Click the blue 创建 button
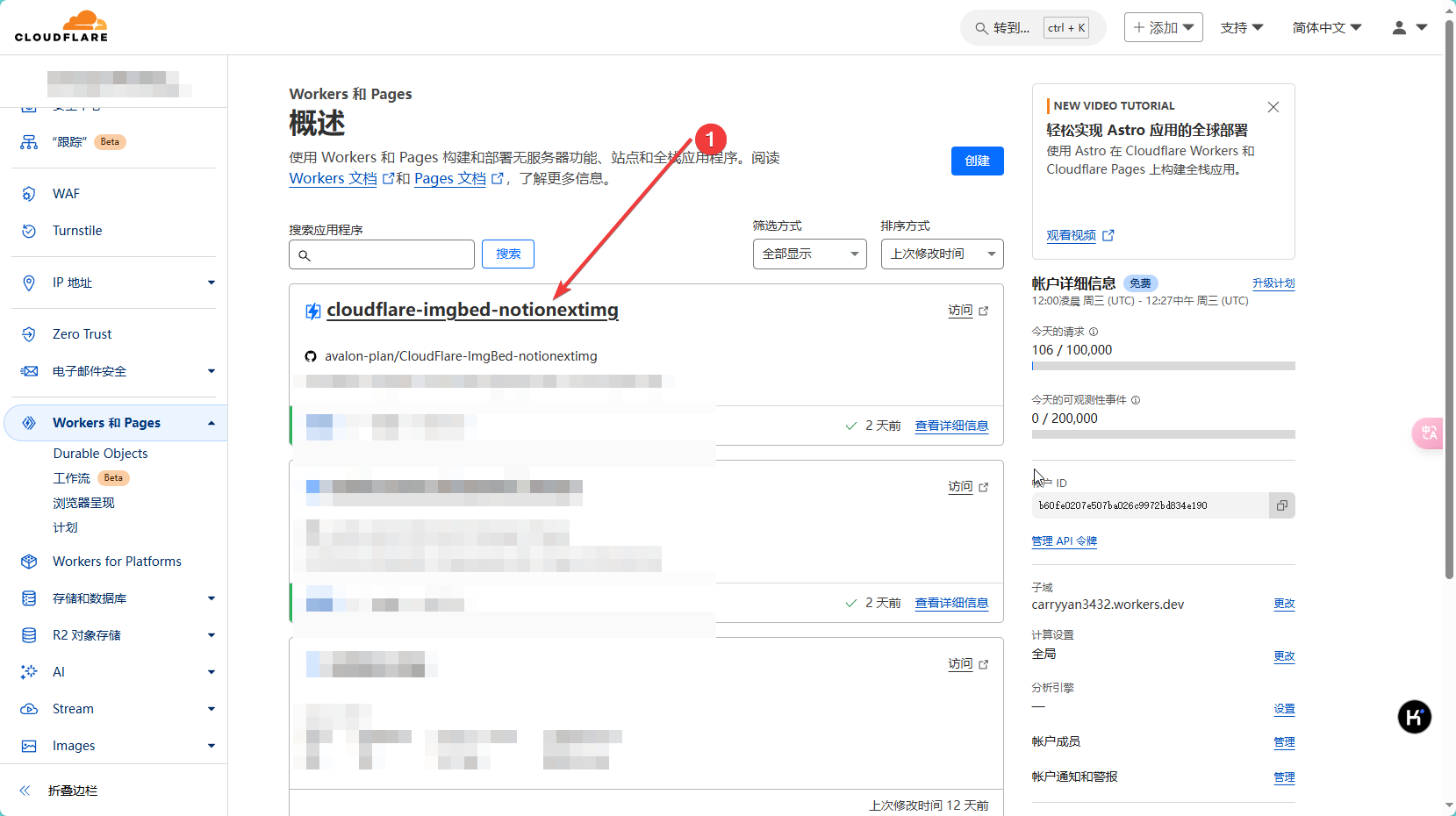The width and height of the screenshot is (1456, 816). coord(978,161)
